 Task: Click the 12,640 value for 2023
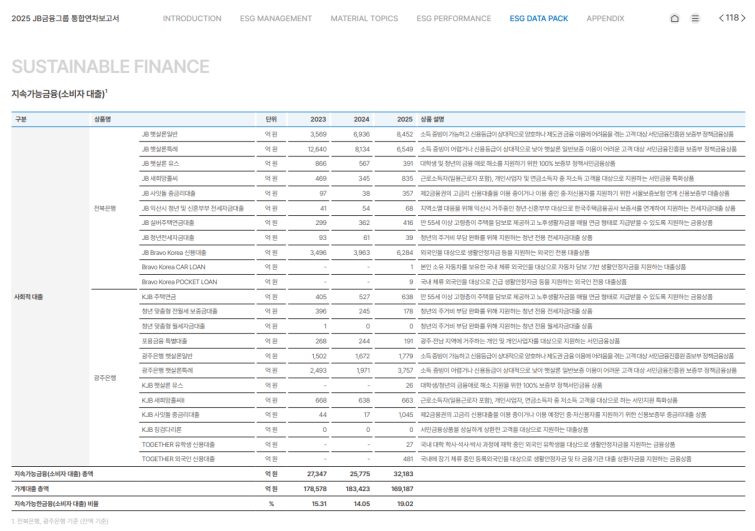tap(317, 149)
